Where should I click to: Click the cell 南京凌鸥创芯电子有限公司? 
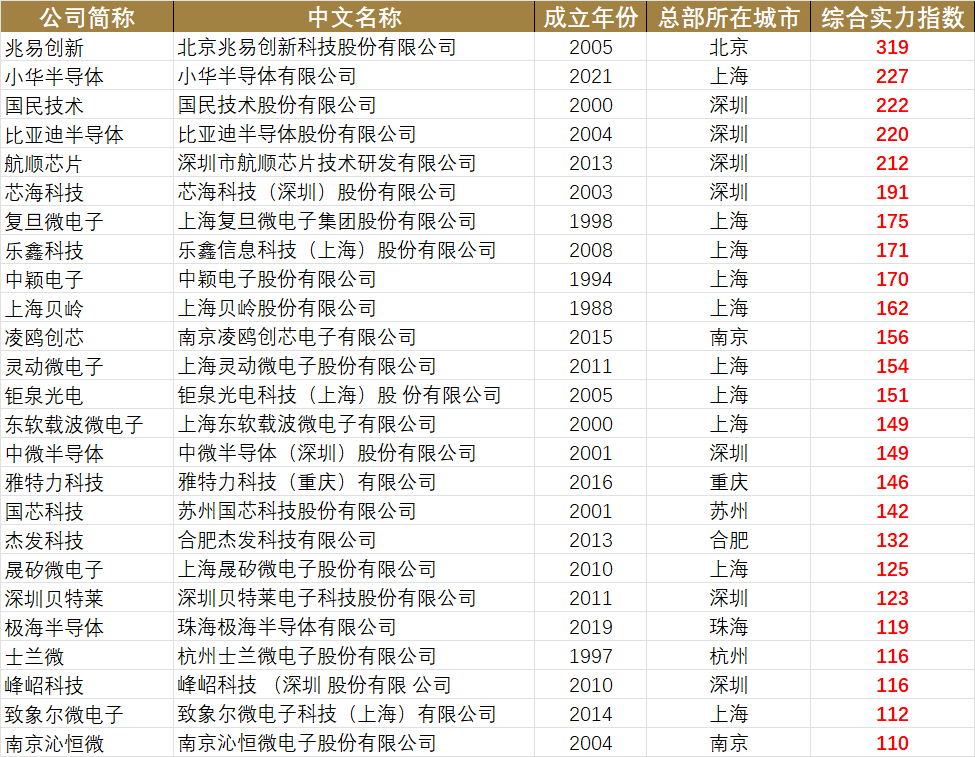[354, 337]
